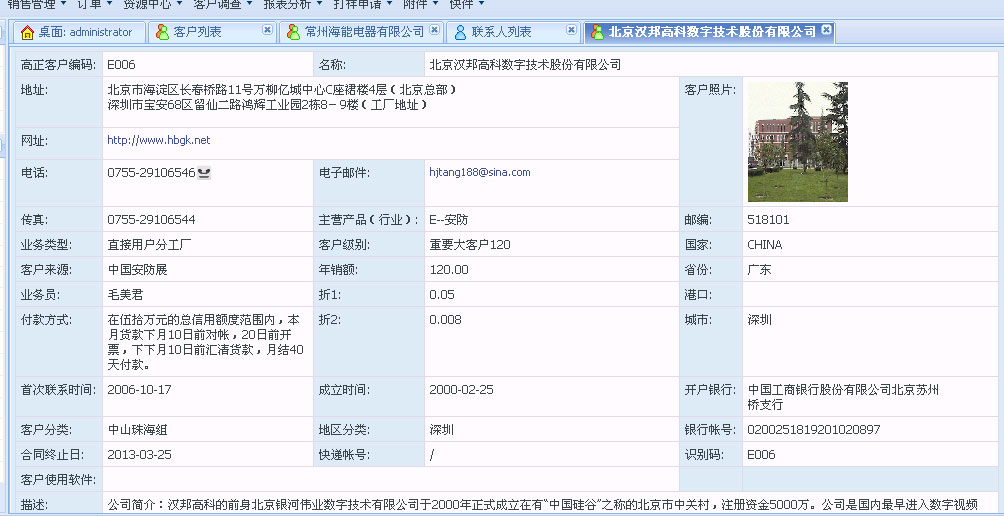Click the Shenzhen factory address line
The image size is (1004, 516).
tap(267, 104)
